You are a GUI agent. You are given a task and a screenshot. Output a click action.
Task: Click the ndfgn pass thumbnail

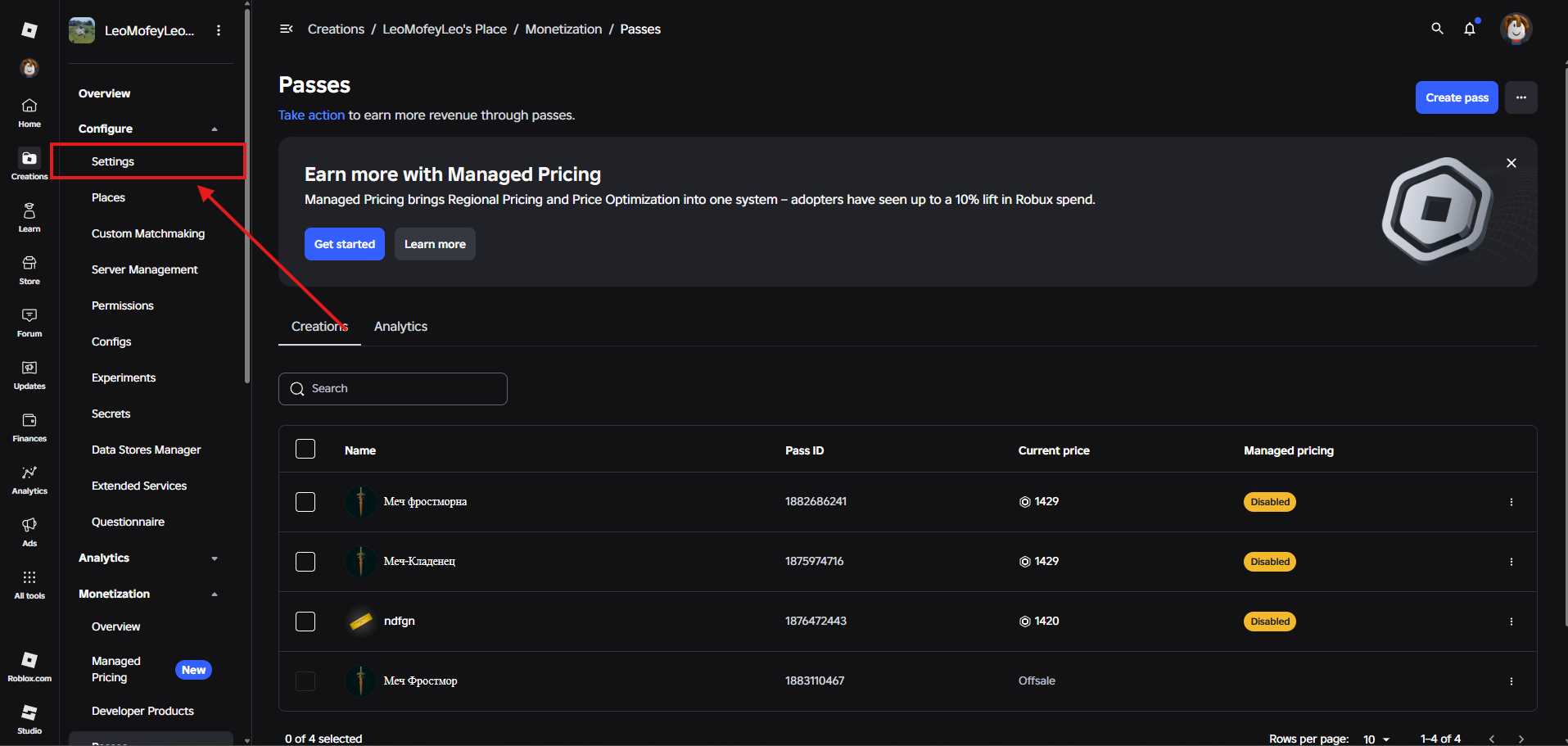361,622
